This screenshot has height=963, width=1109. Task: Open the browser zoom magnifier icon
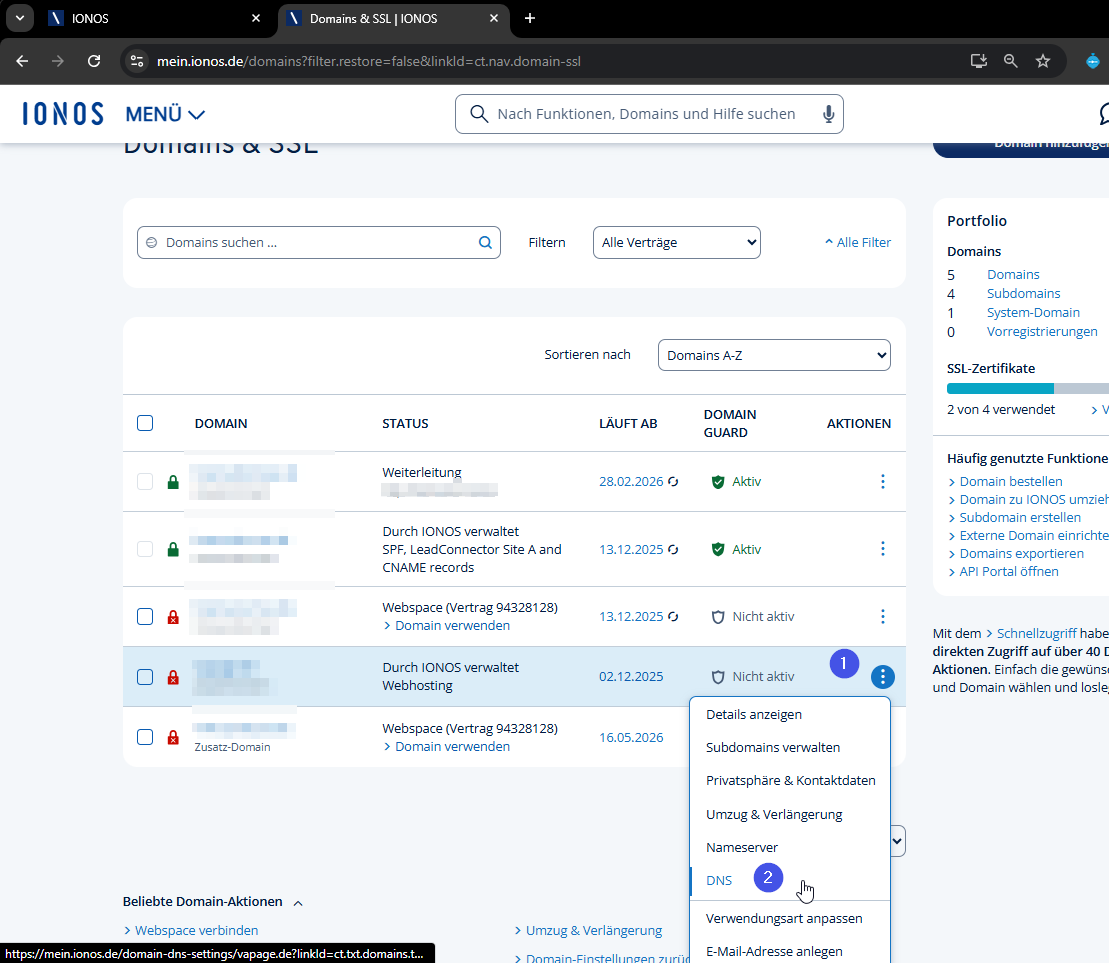1011,61
